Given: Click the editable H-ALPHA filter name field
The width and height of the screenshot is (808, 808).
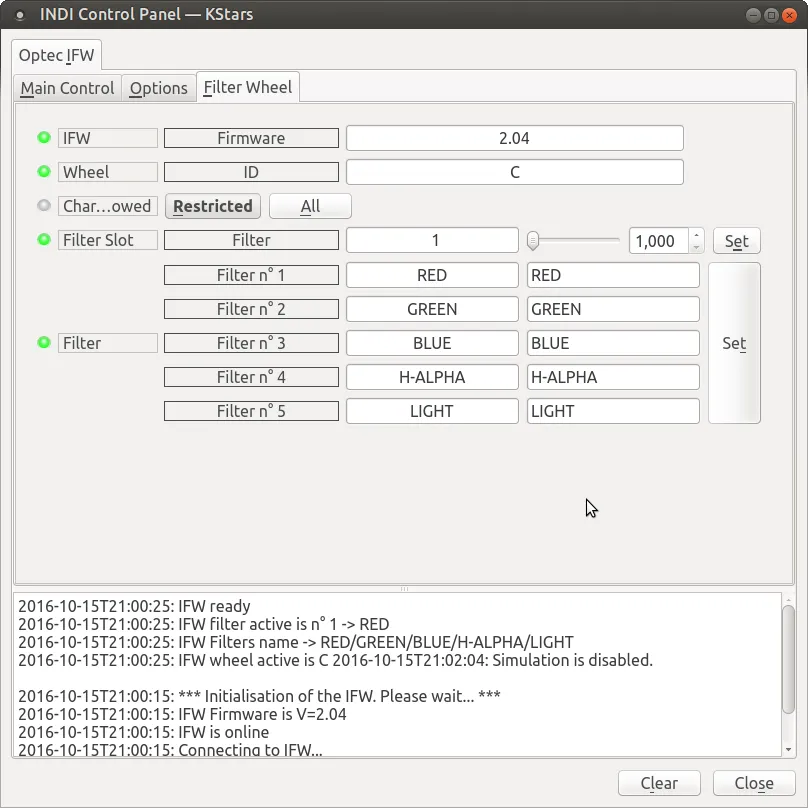Looking at the screenshot, I should (613, 377).
